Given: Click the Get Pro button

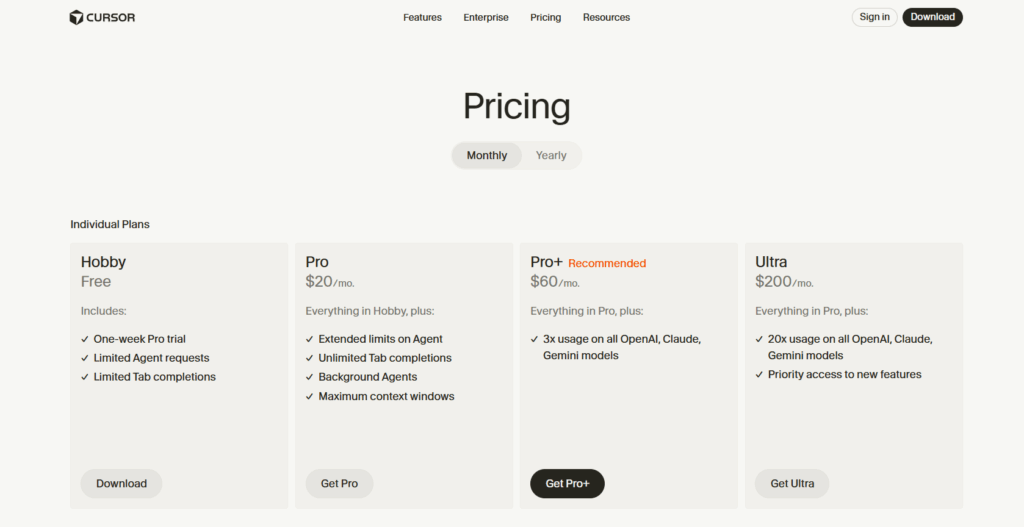Looking at the screenshot, I should coord(339,483).
